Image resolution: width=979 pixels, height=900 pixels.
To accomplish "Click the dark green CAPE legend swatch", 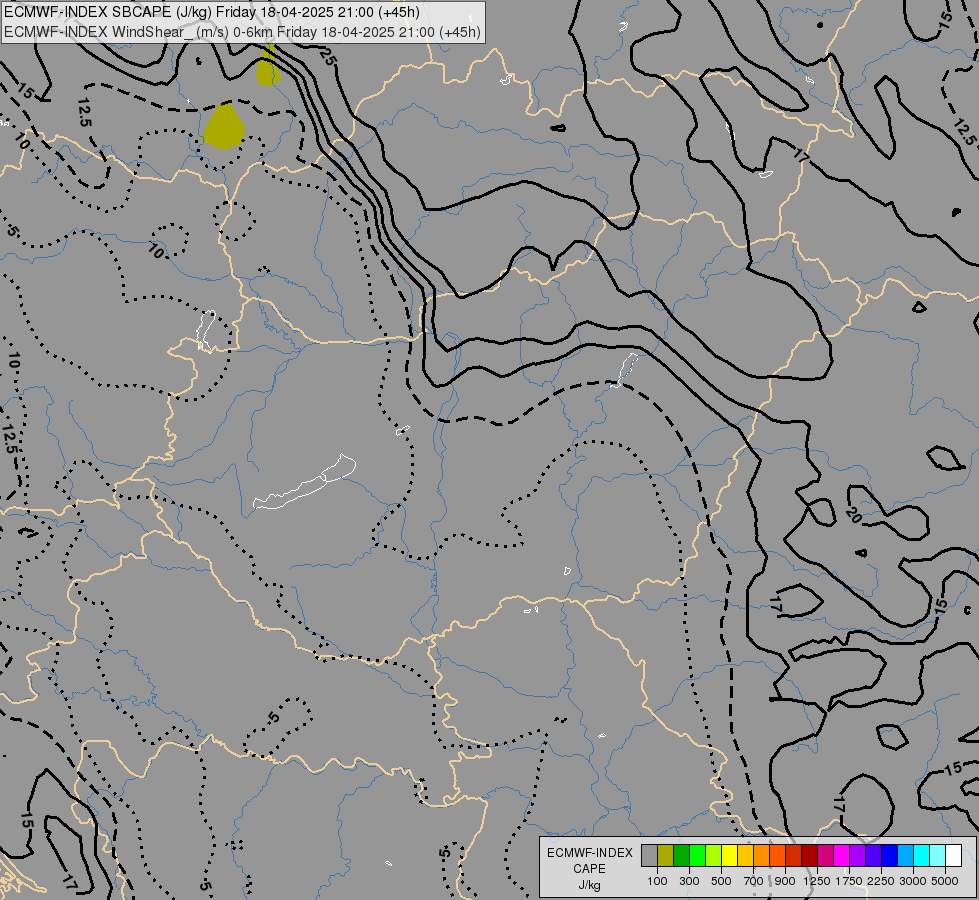I will [681, 856].
